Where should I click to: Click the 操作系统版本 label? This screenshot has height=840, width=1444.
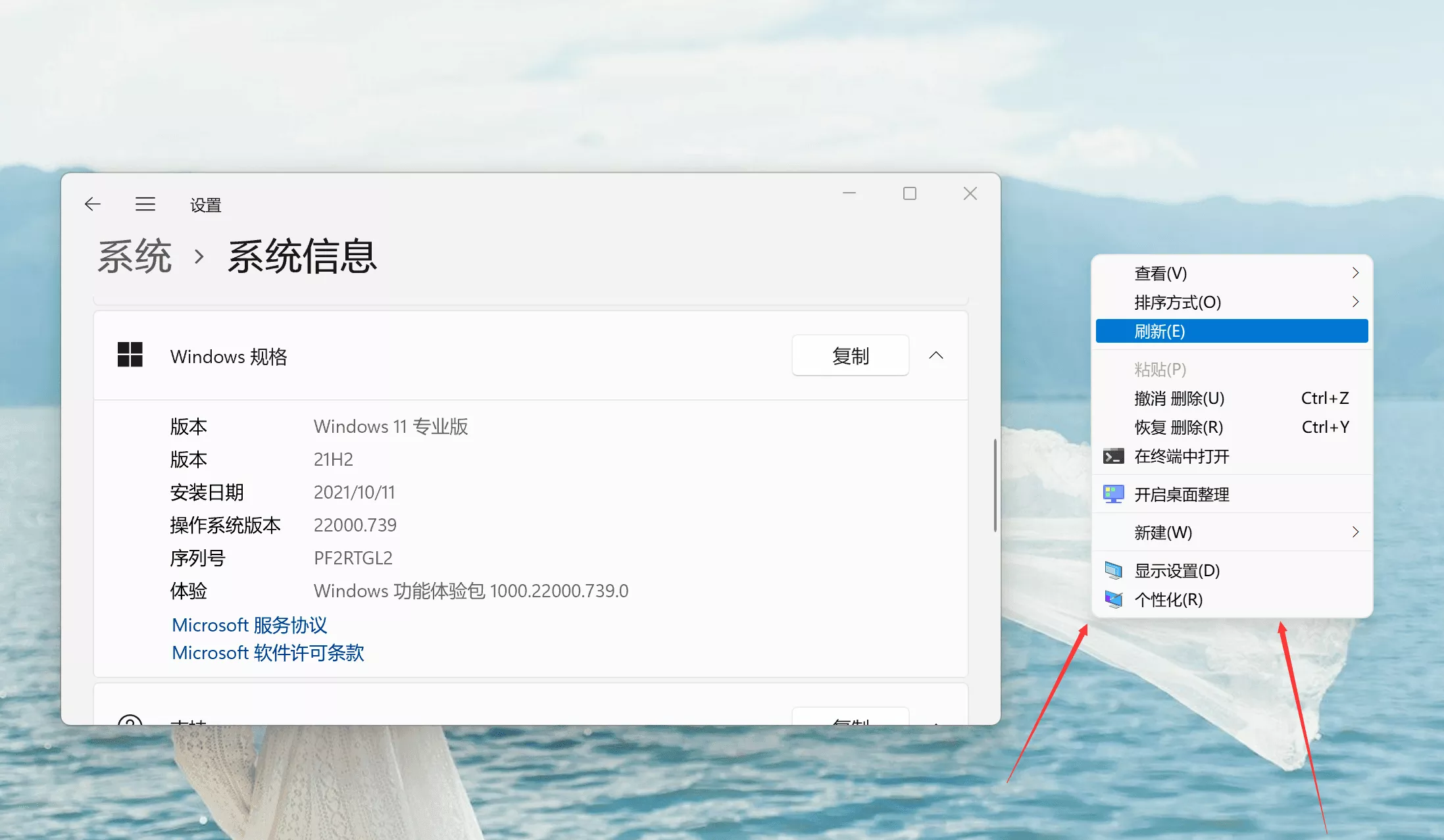click(x=225, y=525)
